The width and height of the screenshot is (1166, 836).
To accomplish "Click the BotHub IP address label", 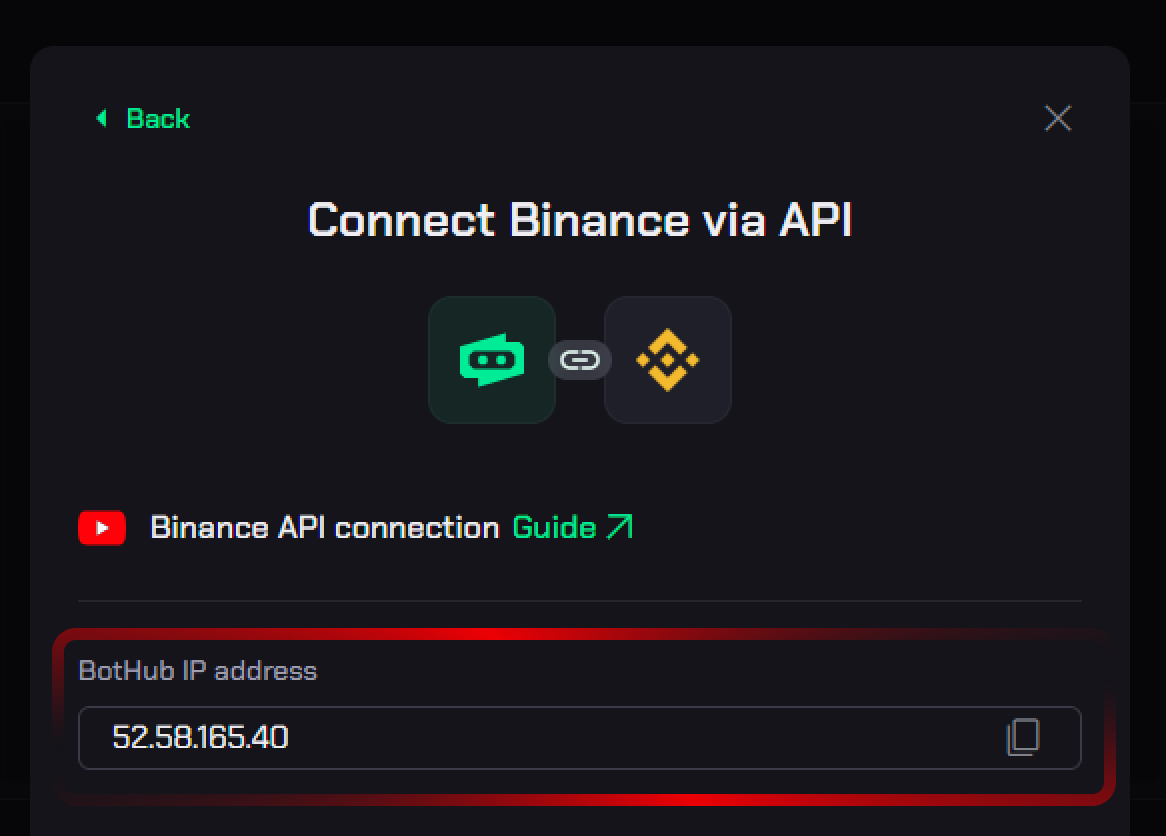I will pyautogui.click(x=197, y=671).
